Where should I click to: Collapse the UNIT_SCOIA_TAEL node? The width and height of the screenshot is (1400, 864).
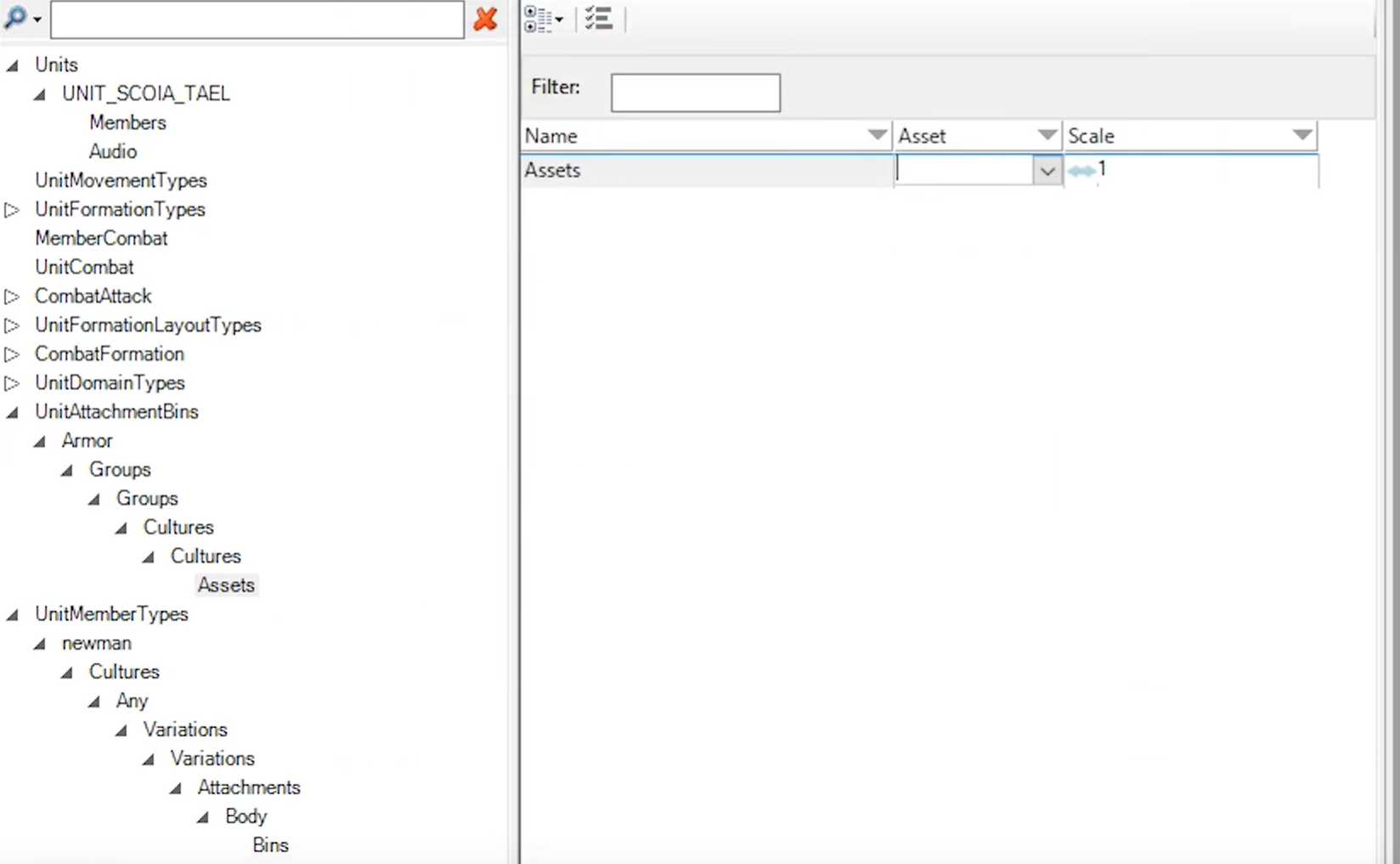coord(40,94)
